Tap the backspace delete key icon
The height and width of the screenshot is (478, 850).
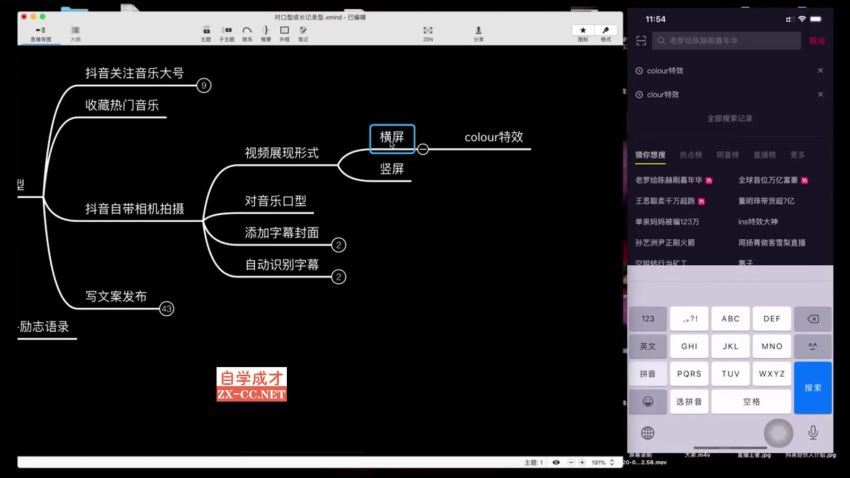(x=813, y=319)
